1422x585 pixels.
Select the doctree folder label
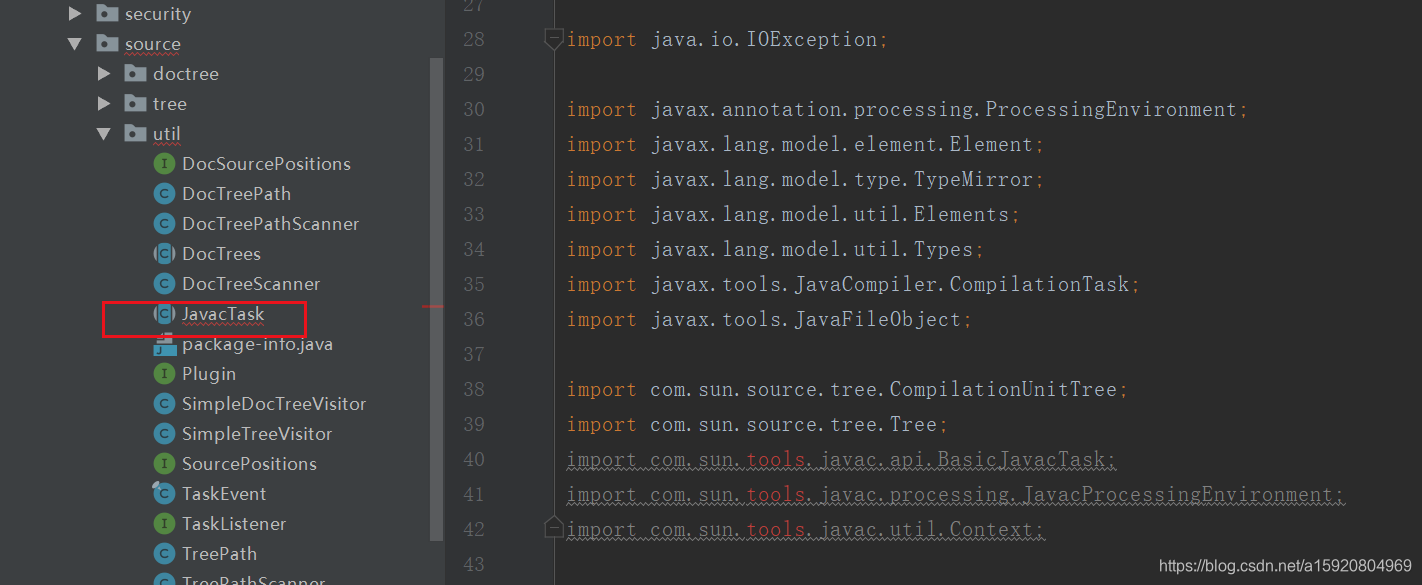tap(186, 74)
